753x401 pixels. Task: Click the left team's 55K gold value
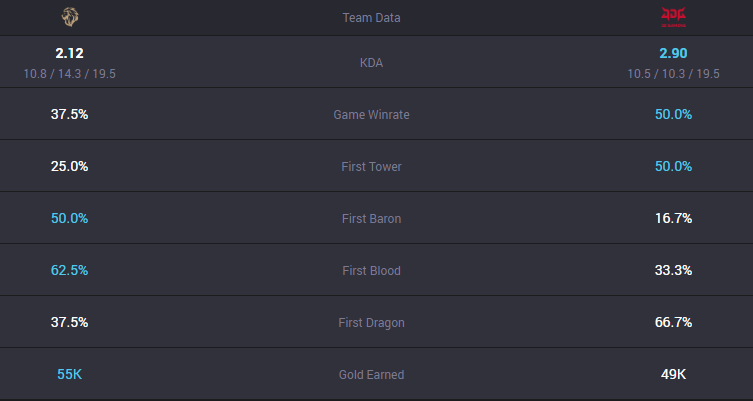click(x=70, y=374)
